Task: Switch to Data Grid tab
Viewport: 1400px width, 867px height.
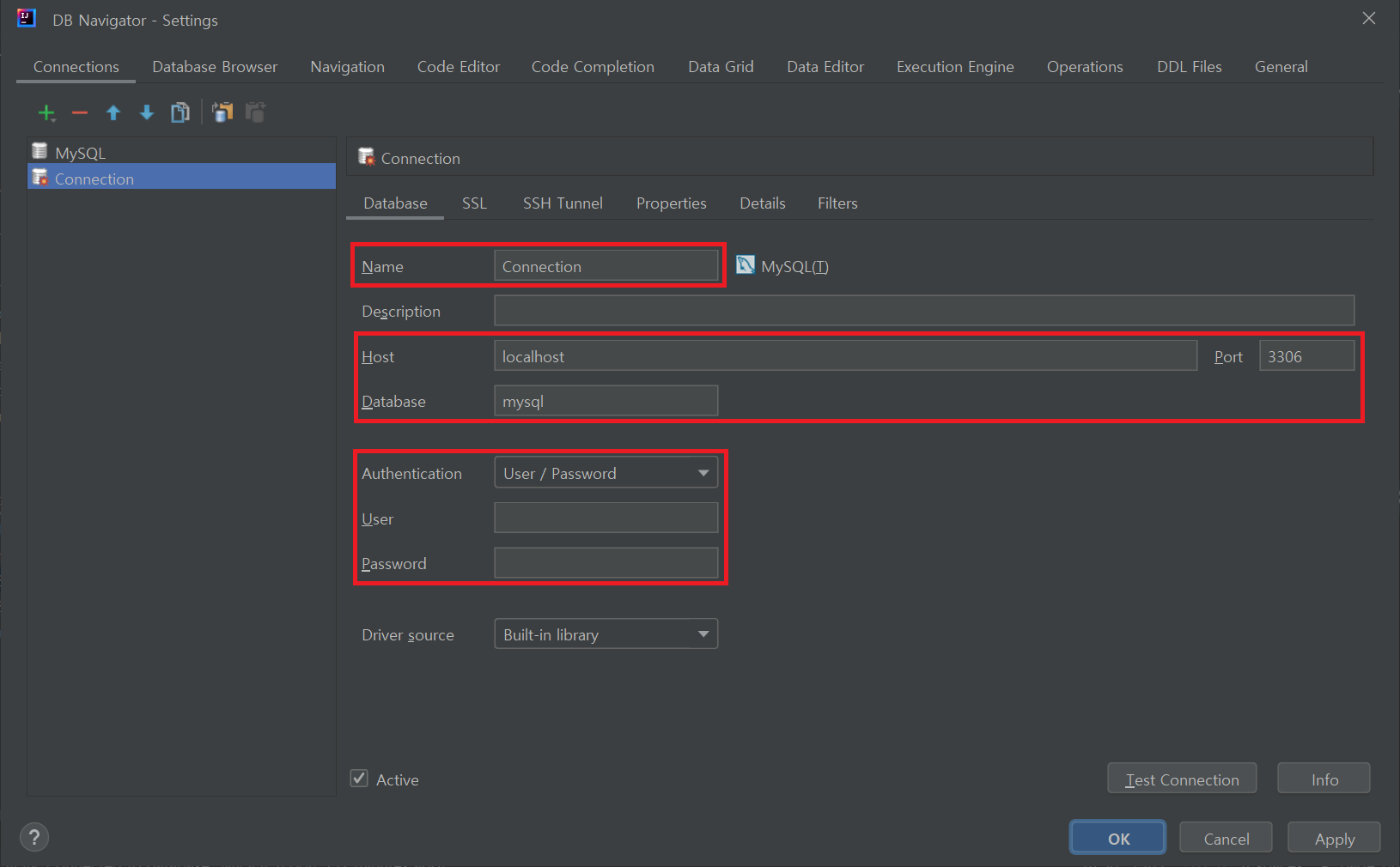Action: coord(721,67)
